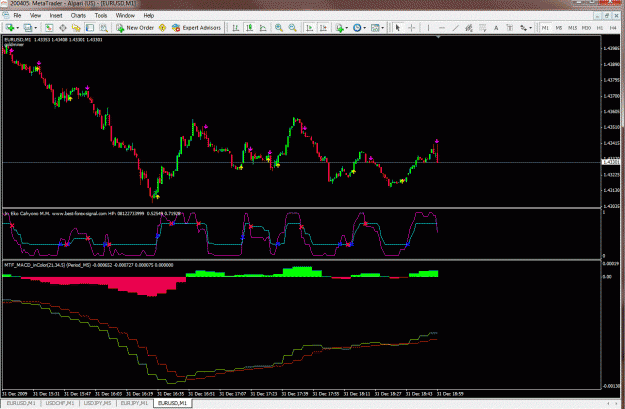Switch to the M1 timeframe
Screen dimensions: 625x409
[x=545, y=28]
